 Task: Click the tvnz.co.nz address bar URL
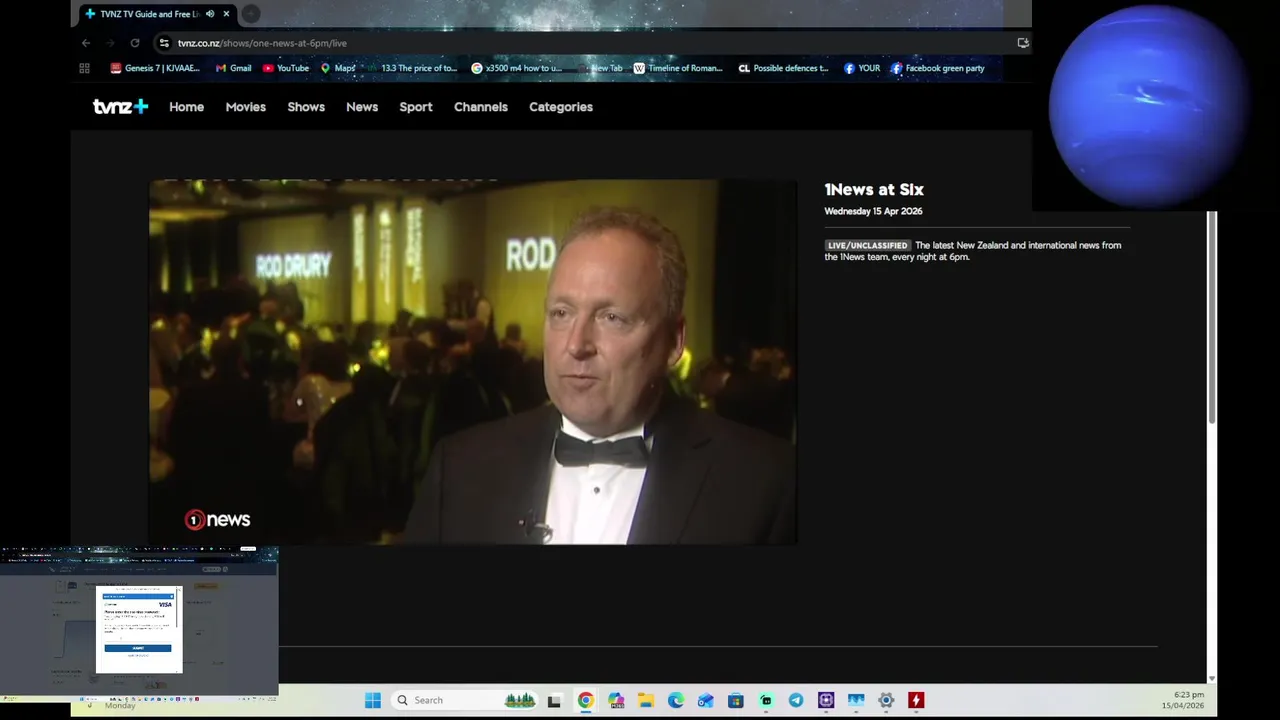[262, 43]
